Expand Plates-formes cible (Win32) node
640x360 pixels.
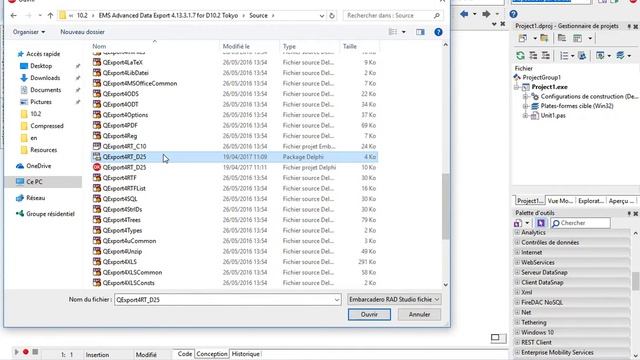click(x=525, y=106)
